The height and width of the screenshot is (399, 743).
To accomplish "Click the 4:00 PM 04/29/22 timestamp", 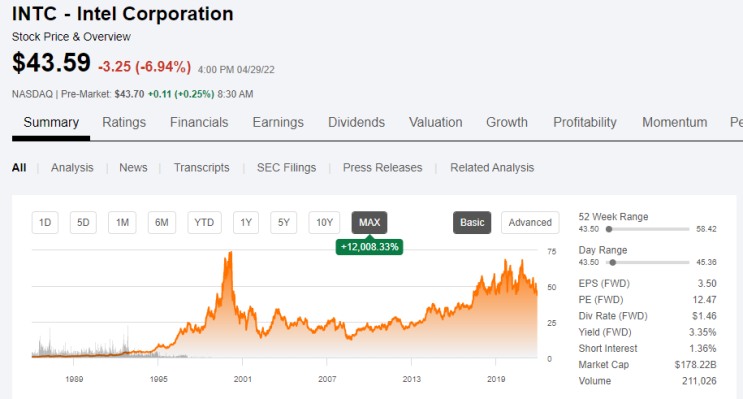I will (x=236, y=70).
